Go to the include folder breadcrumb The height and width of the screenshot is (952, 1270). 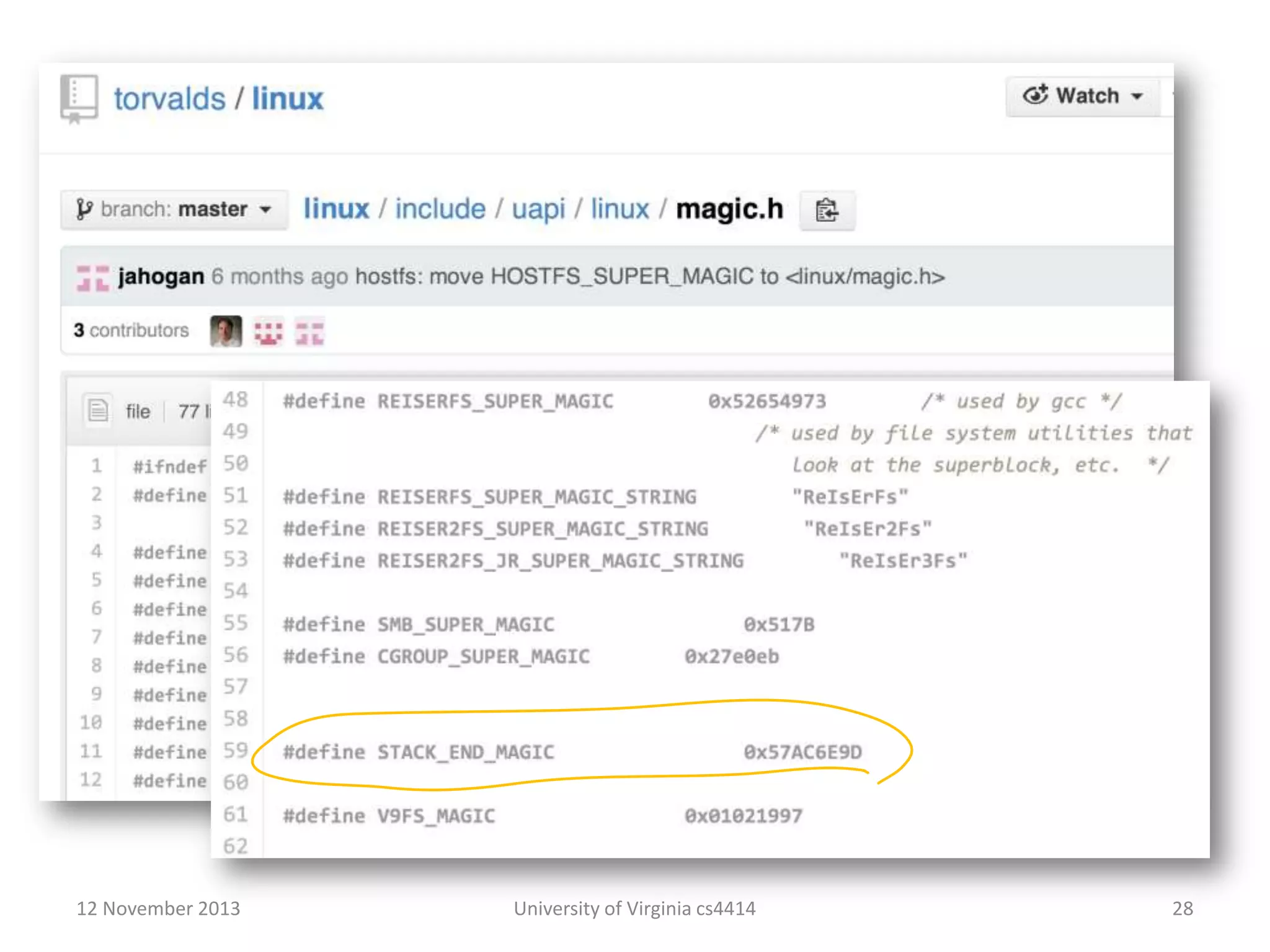(x=440, y=209)
